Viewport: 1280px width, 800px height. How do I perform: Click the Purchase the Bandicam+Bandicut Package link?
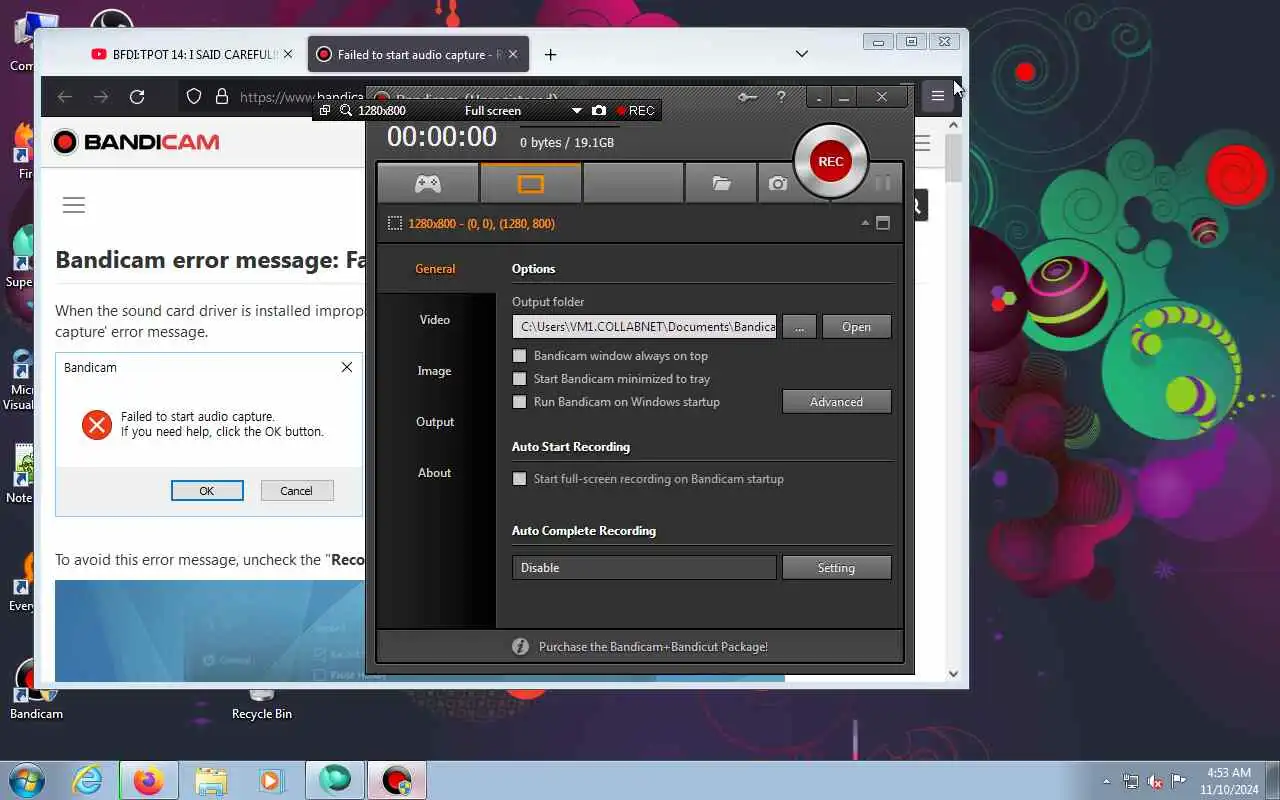coord(653,647)
